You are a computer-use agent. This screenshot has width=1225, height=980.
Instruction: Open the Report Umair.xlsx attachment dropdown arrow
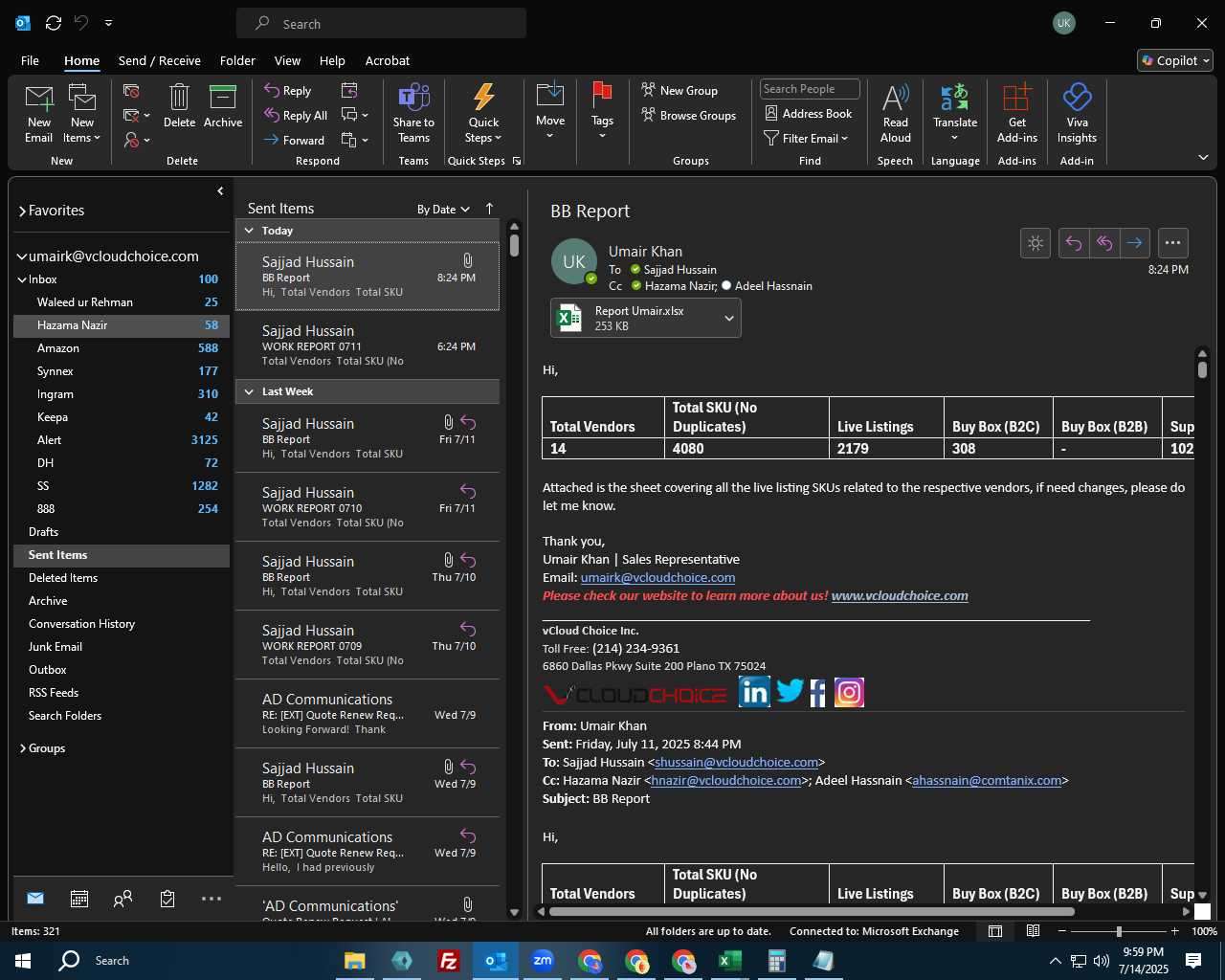[728, 319]
